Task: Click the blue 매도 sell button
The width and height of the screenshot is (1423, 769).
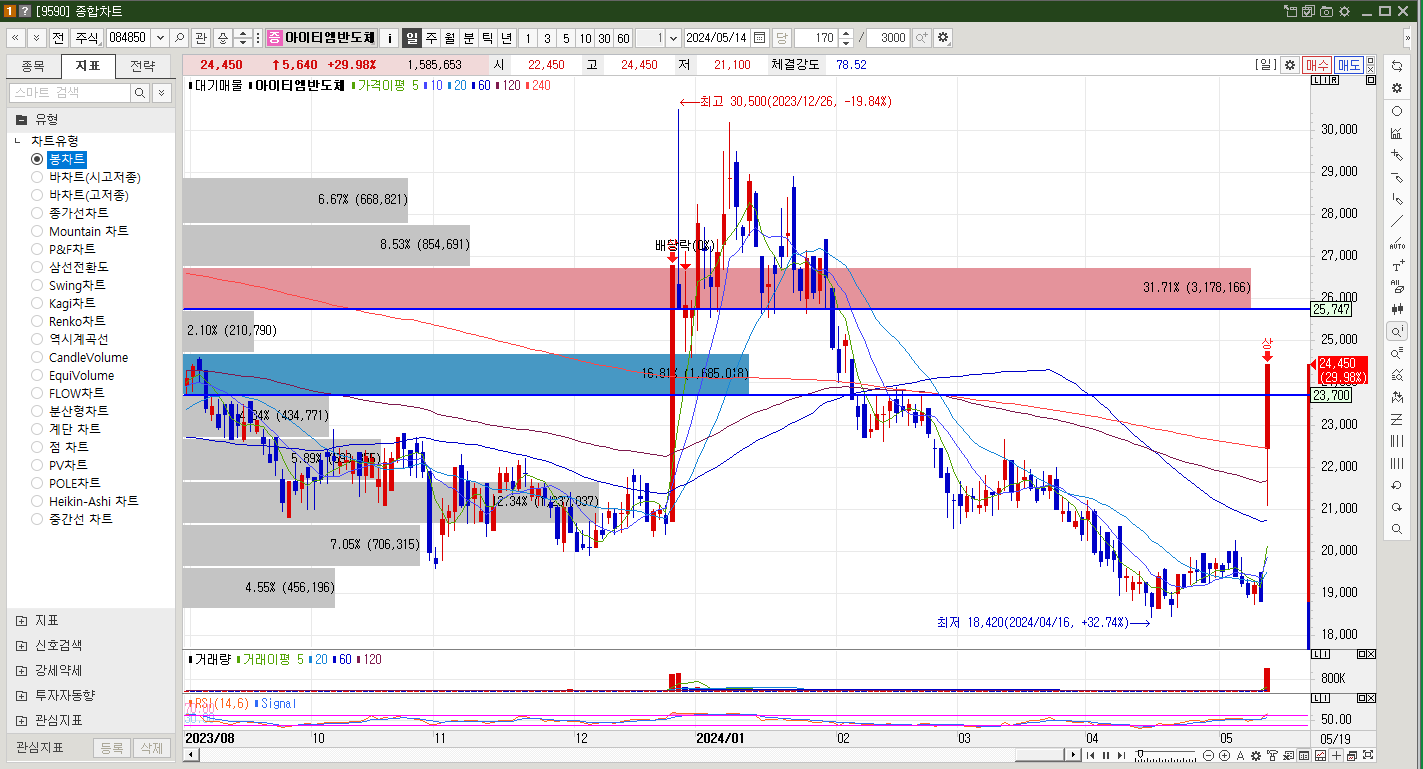Action: 1349,64
